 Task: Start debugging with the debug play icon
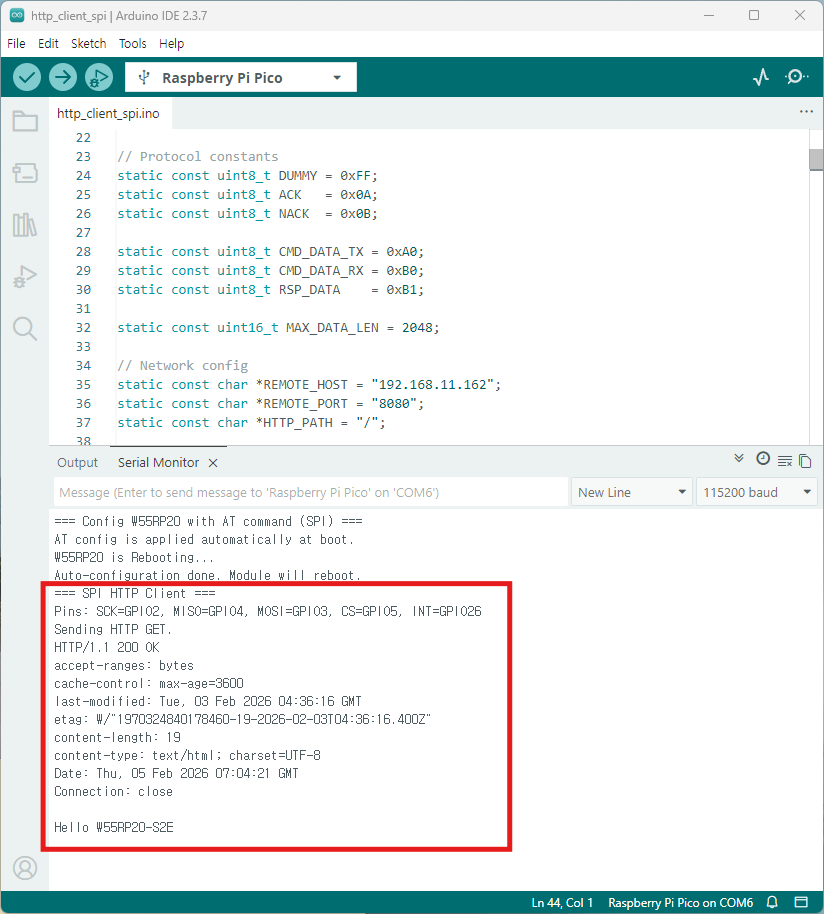click(99, 77)
